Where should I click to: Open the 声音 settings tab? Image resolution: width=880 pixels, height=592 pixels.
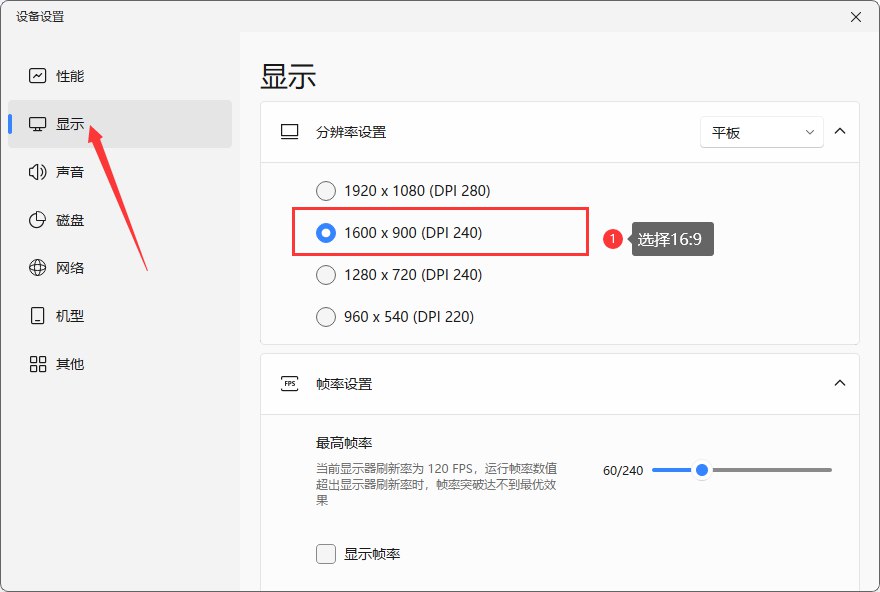click(70, 172)
